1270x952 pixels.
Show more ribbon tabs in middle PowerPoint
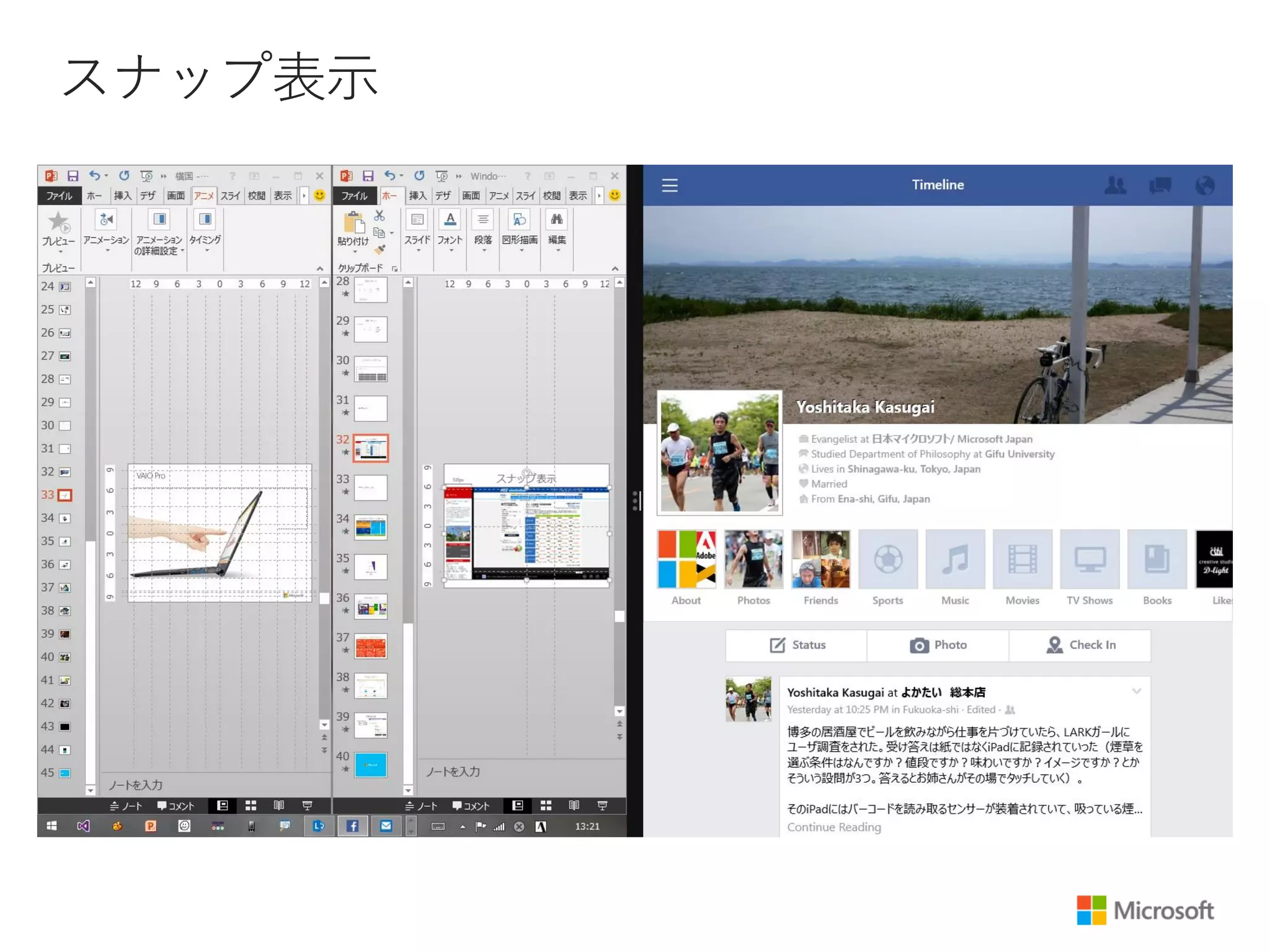tap(599, 195)
